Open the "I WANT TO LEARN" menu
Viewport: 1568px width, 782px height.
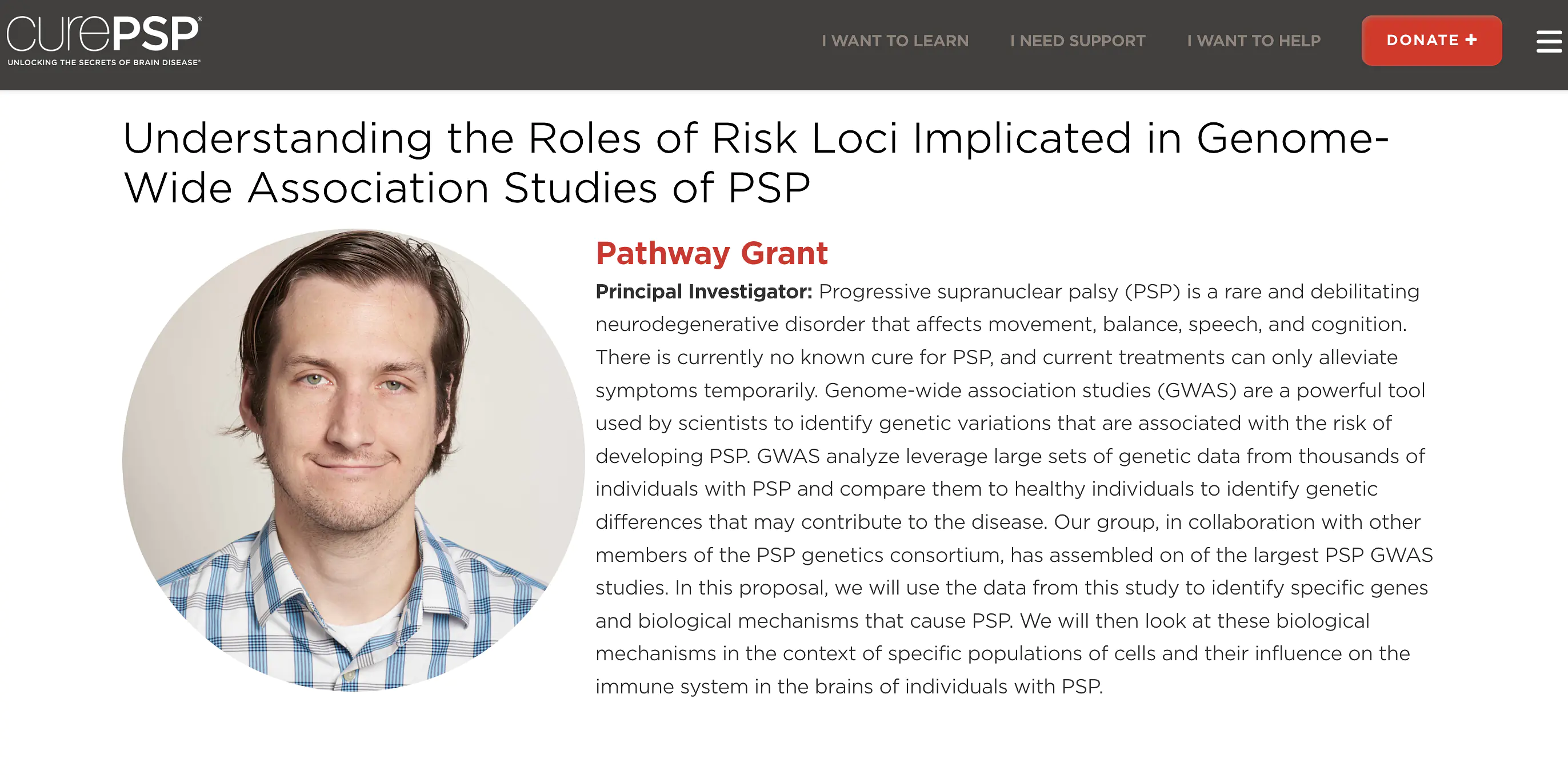point(895,41)
